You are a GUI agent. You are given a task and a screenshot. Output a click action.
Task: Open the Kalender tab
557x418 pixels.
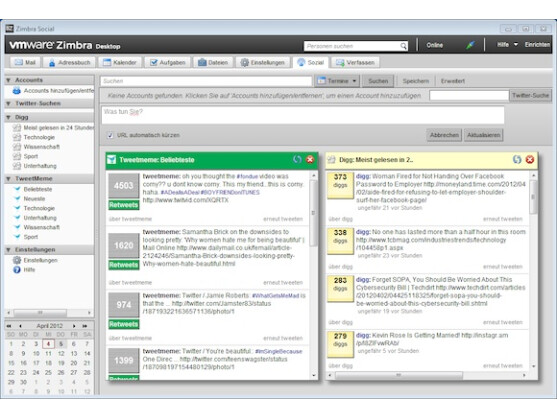coord(120,63)
